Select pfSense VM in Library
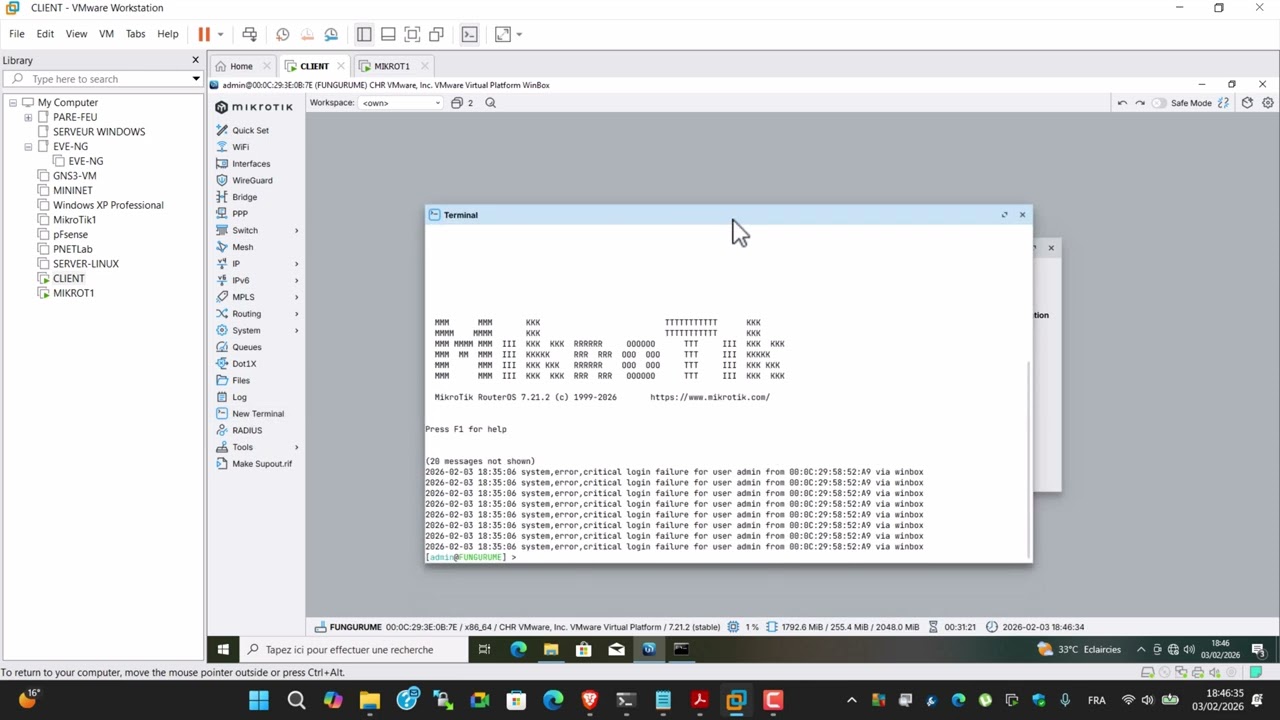The height and width of the screenshot is (720, 1280). tap(70, 234)
